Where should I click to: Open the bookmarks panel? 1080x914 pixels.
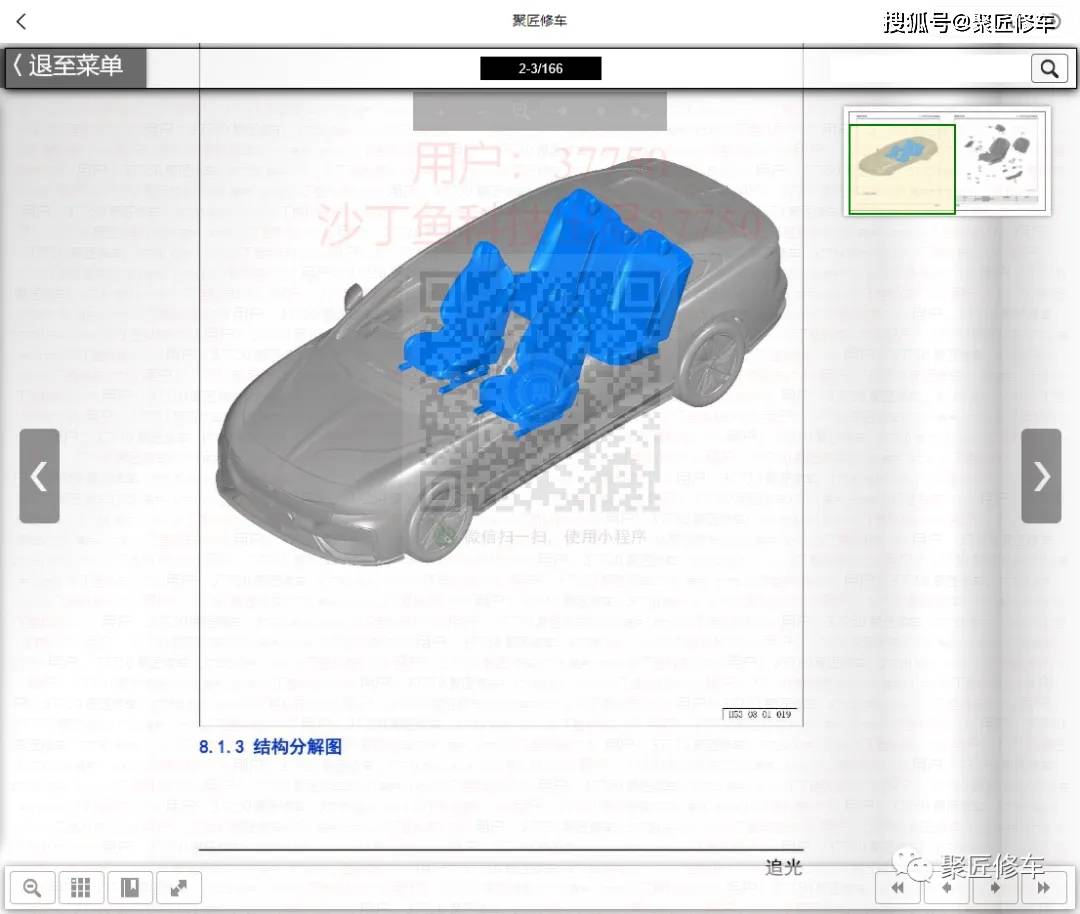pos(129,887)
